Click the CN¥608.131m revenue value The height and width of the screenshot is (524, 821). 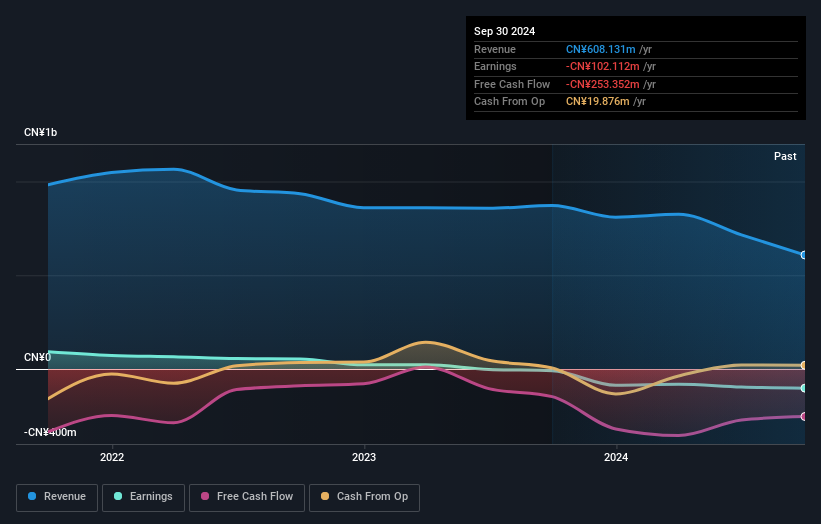[601, 49]
